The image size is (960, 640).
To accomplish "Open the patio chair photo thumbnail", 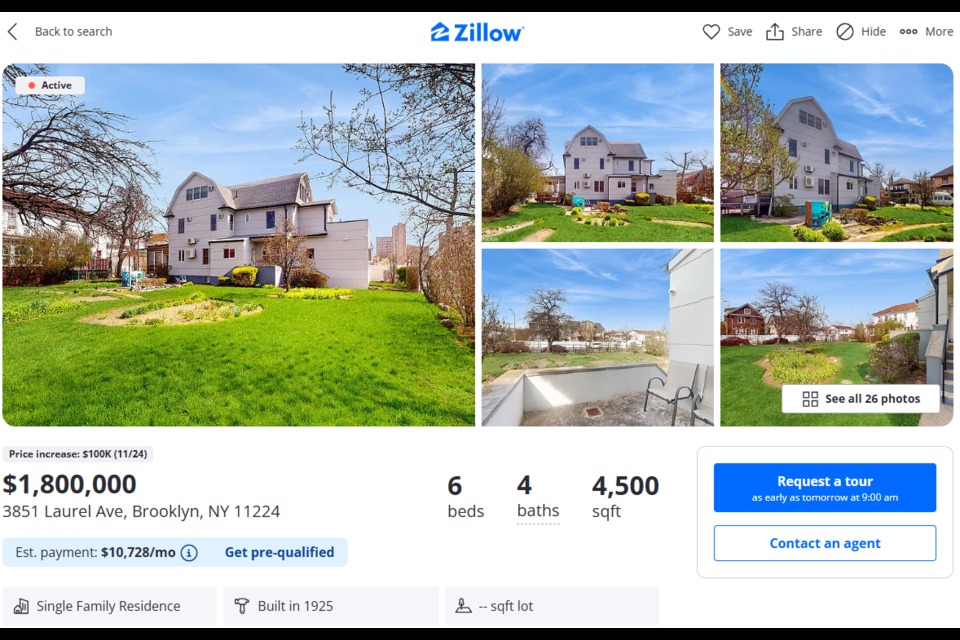I will pos(598,337).
